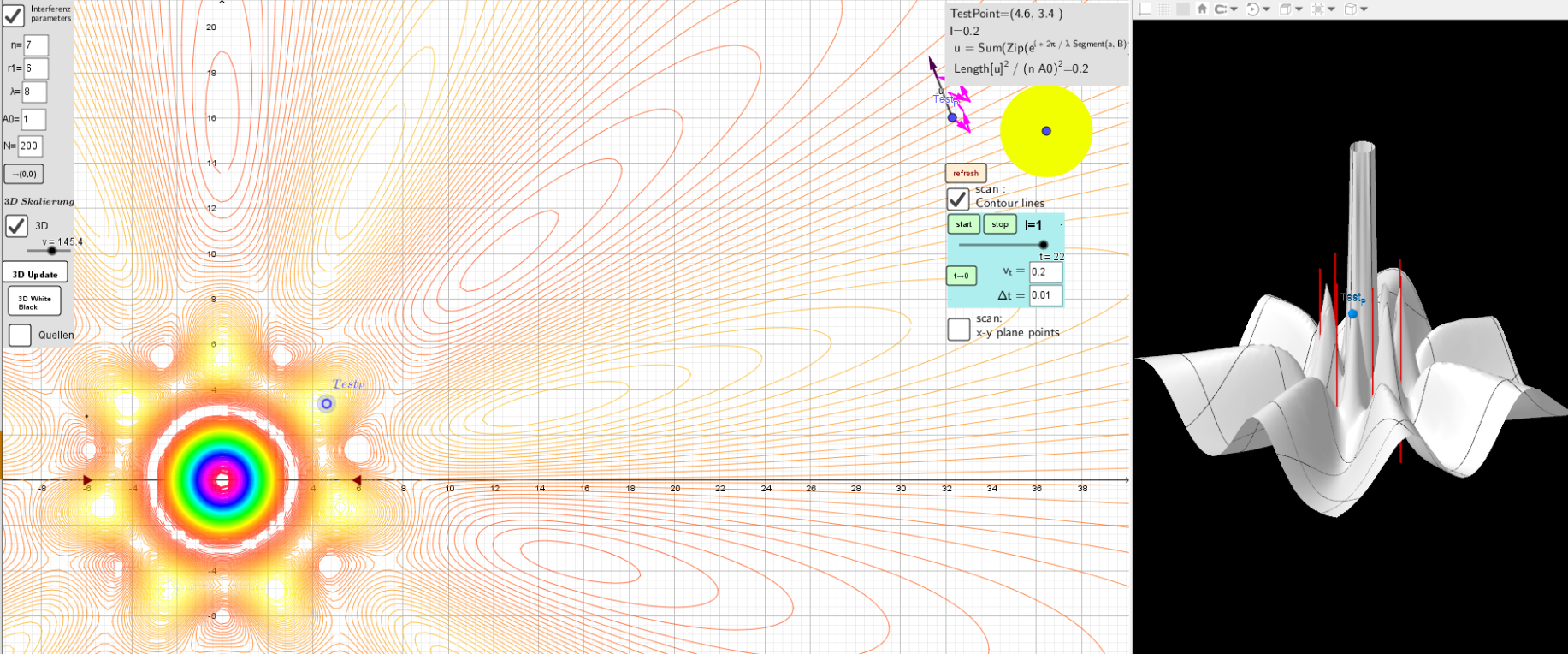Image resolution: width=1568 pixels, height=654 pixels.
Task: Toggle the grid icon in 3D toolbar
Action: click(x=1164, y=9)
